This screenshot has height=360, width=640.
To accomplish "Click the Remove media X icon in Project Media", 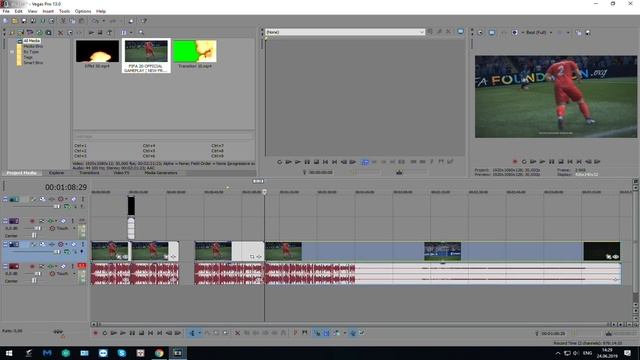I will click(60, 33).
